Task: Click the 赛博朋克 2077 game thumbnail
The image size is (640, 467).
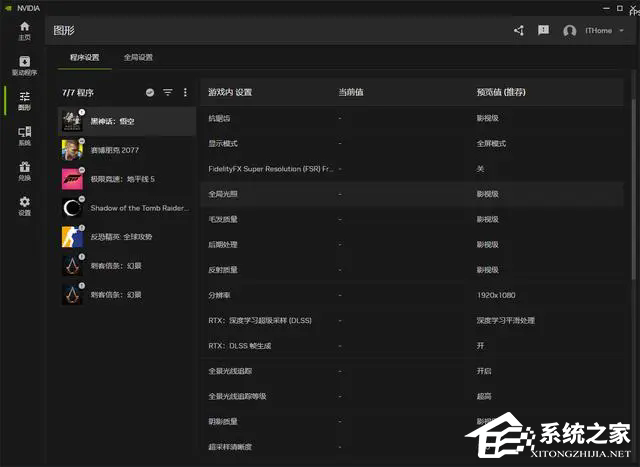Action: click(72, 150)
